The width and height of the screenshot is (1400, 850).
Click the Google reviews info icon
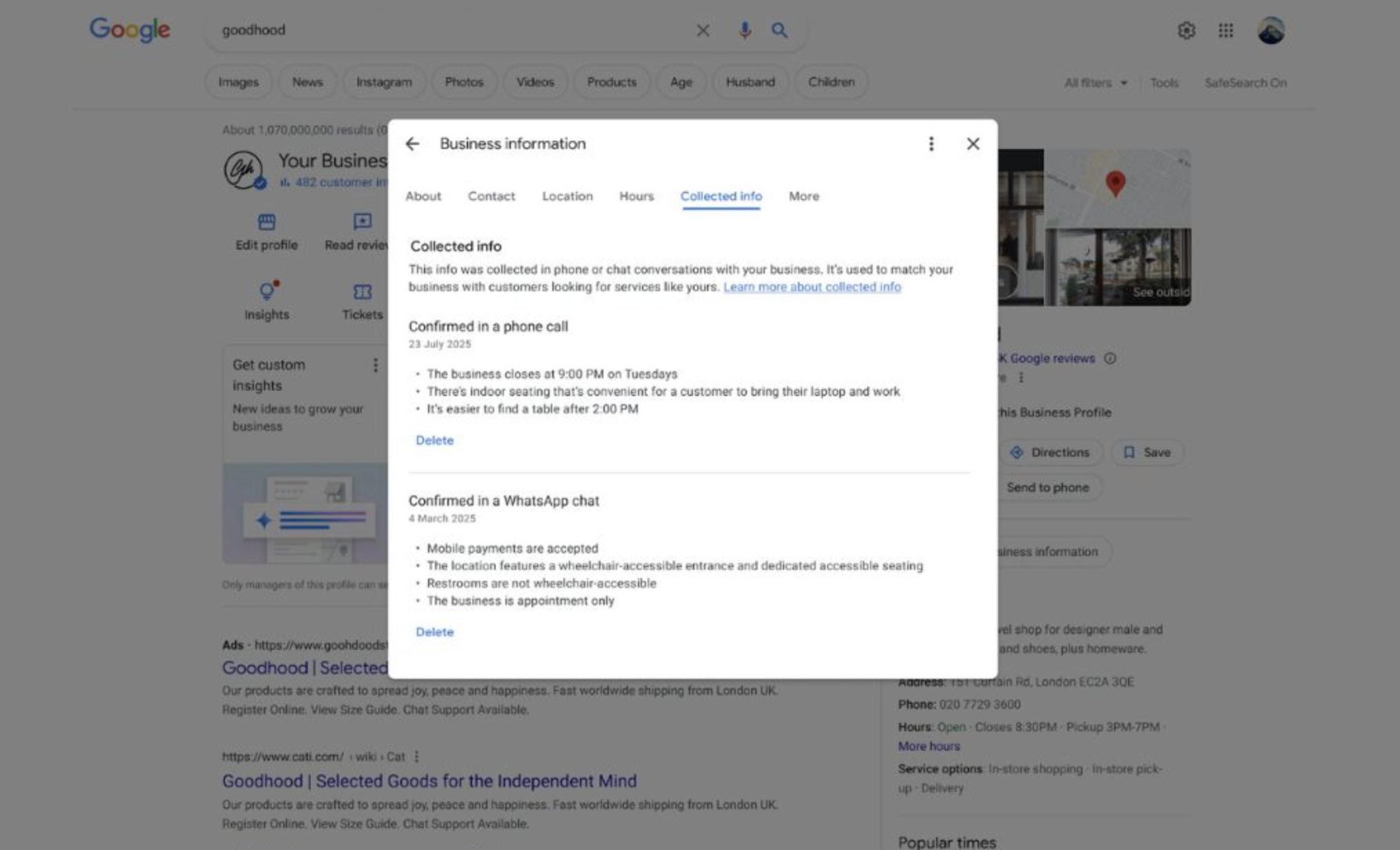(1109, 358)
